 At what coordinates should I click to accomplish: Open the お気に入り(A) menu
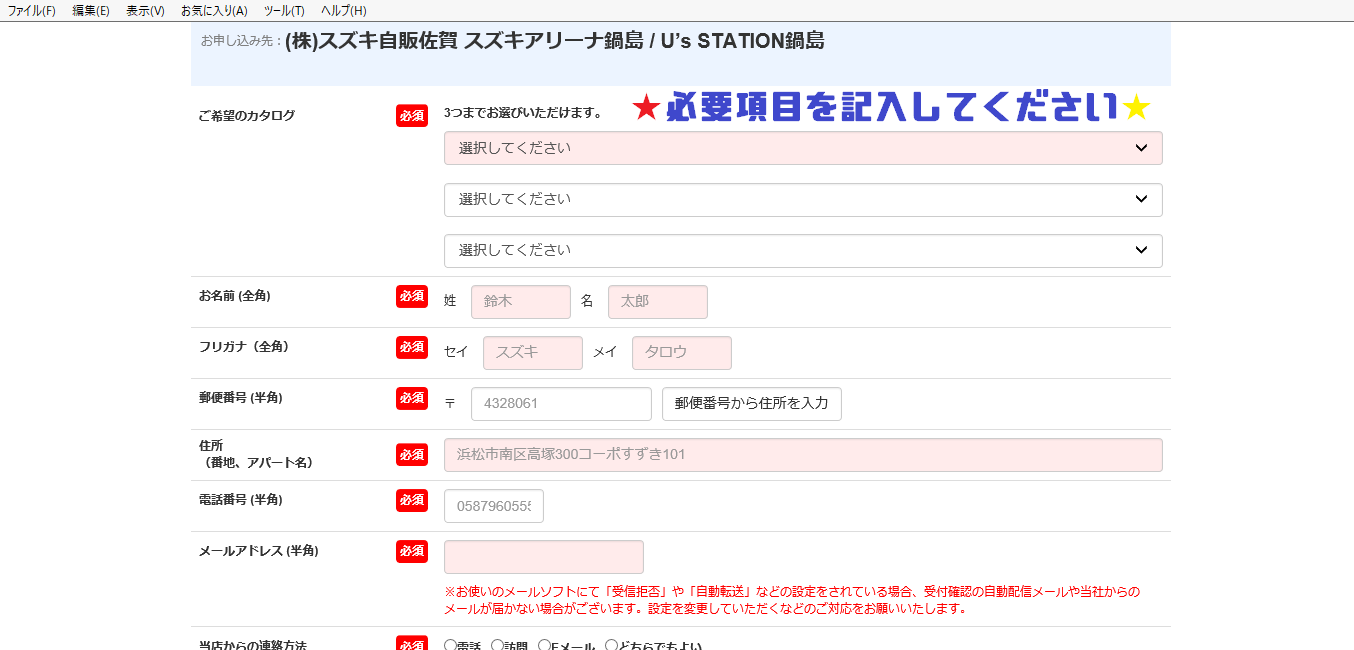214,11
